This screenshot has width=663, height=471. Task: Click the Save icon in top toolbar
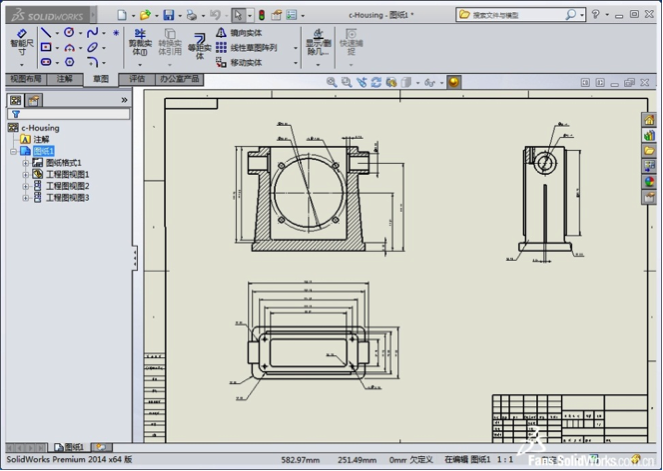click(169, 15)
